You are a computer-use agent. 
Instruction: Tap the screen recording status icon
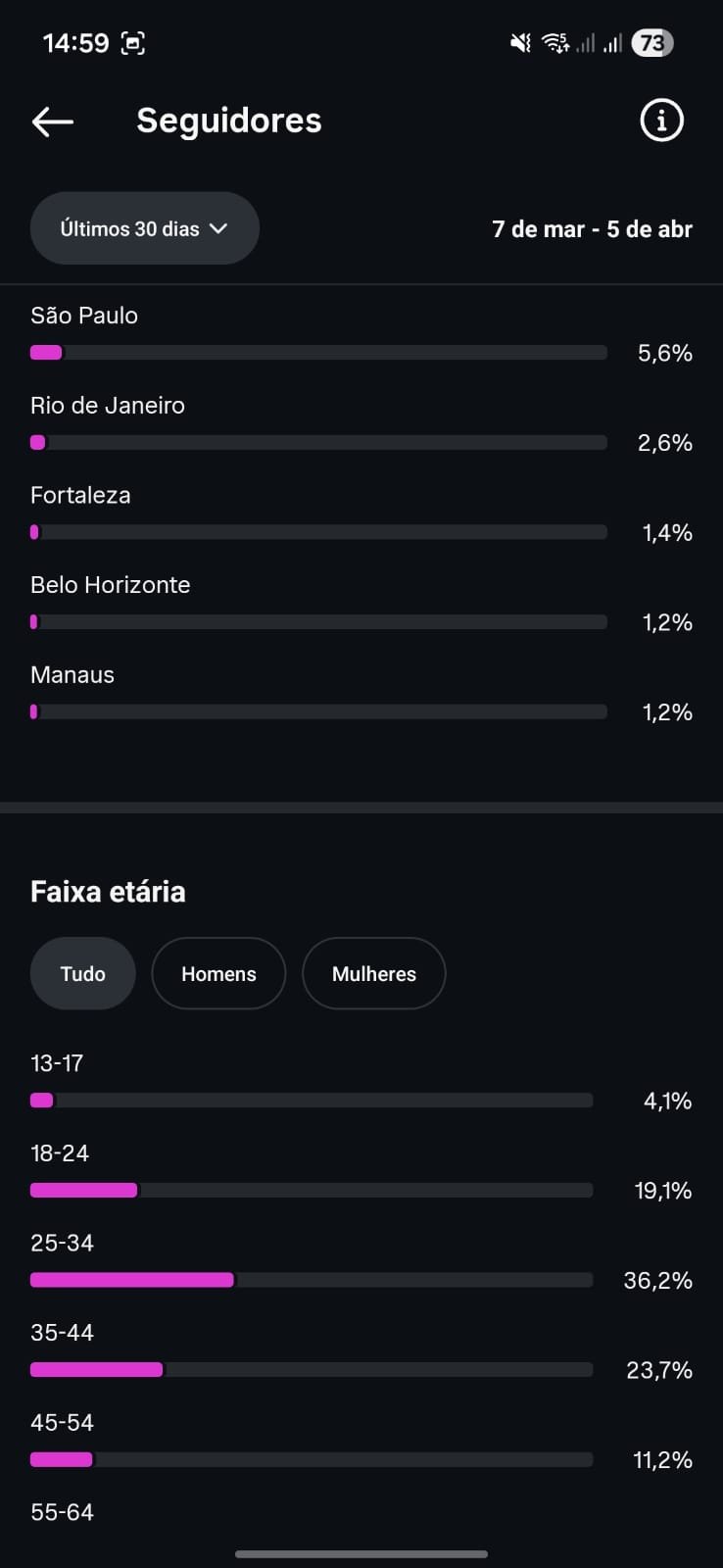[132, 43]
